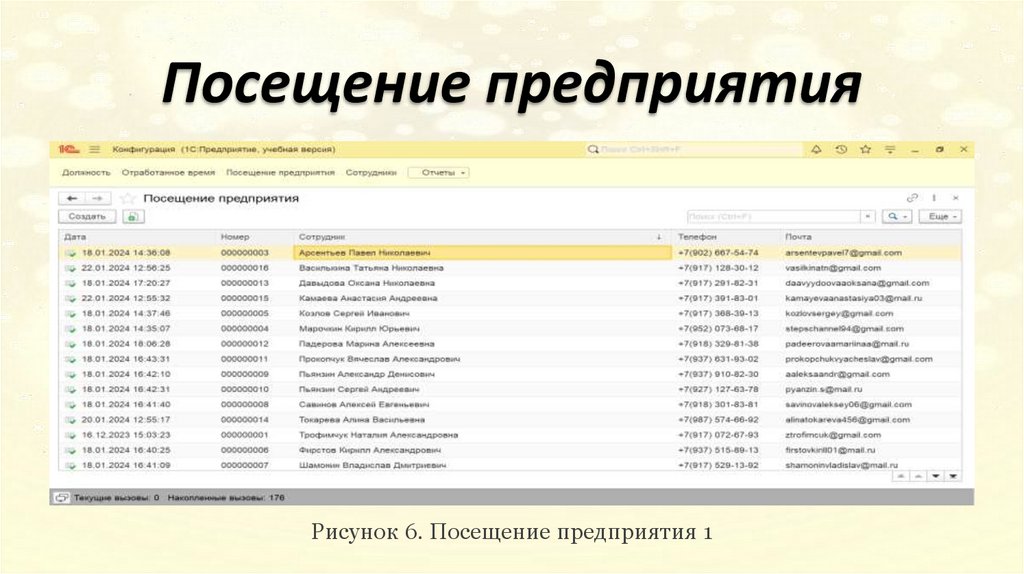Open Отчеты dropdown menu

pyautogui.click(x=439, y=173)
